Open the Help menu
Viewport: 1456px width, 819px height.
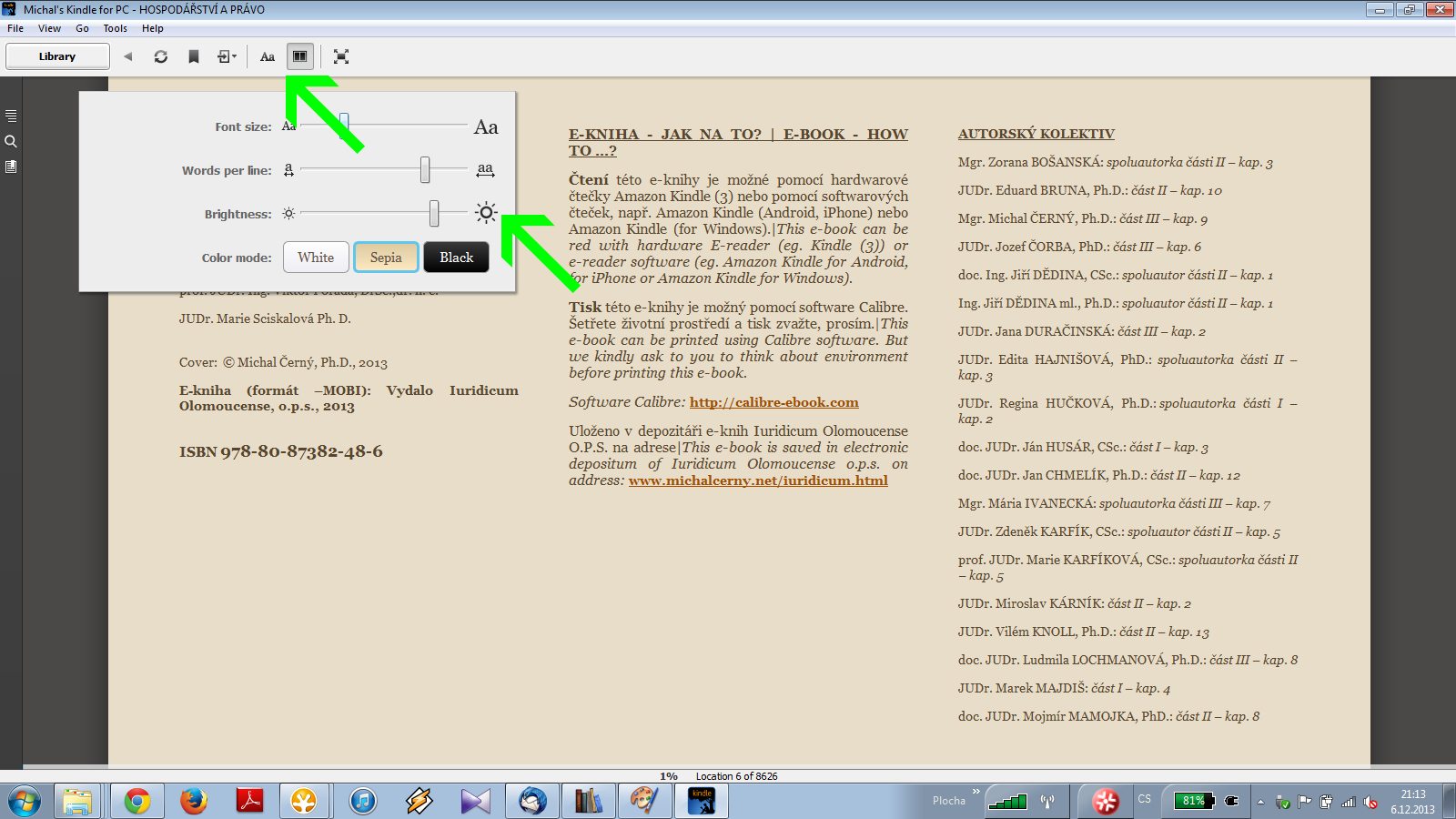[153, 28]
